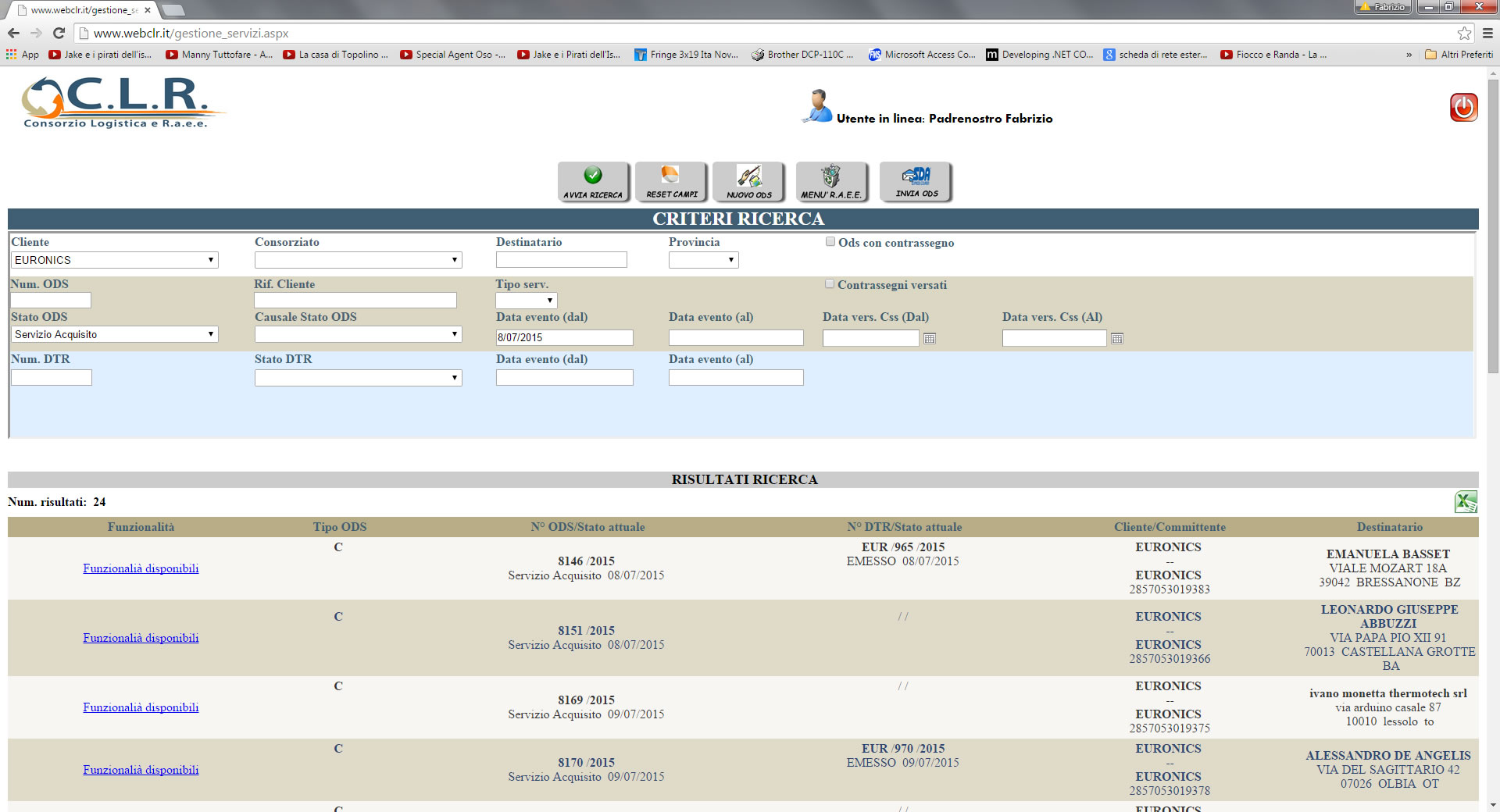The image size is (1500, 812).
Task: Open the Chrome menu button
Action: click(1487, 33)
